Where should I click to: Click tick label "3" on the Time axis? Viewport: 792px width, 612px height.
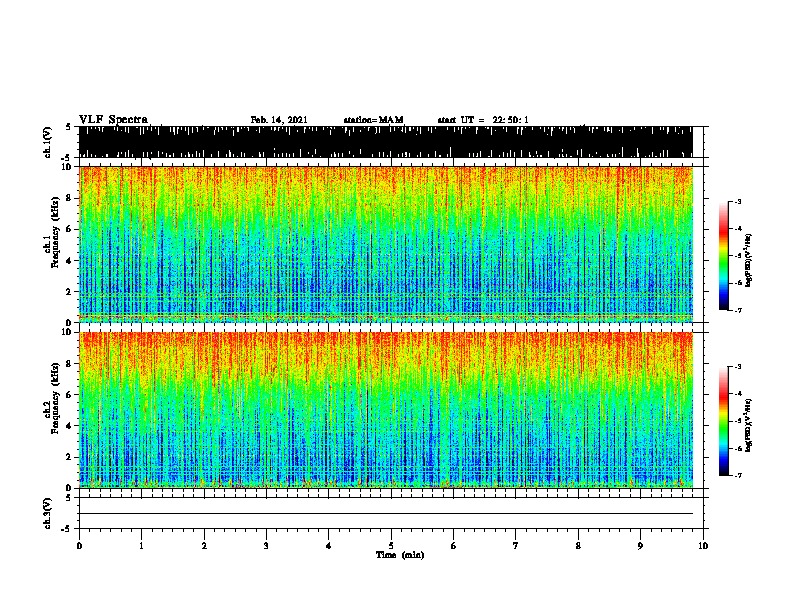pos(266,546)
